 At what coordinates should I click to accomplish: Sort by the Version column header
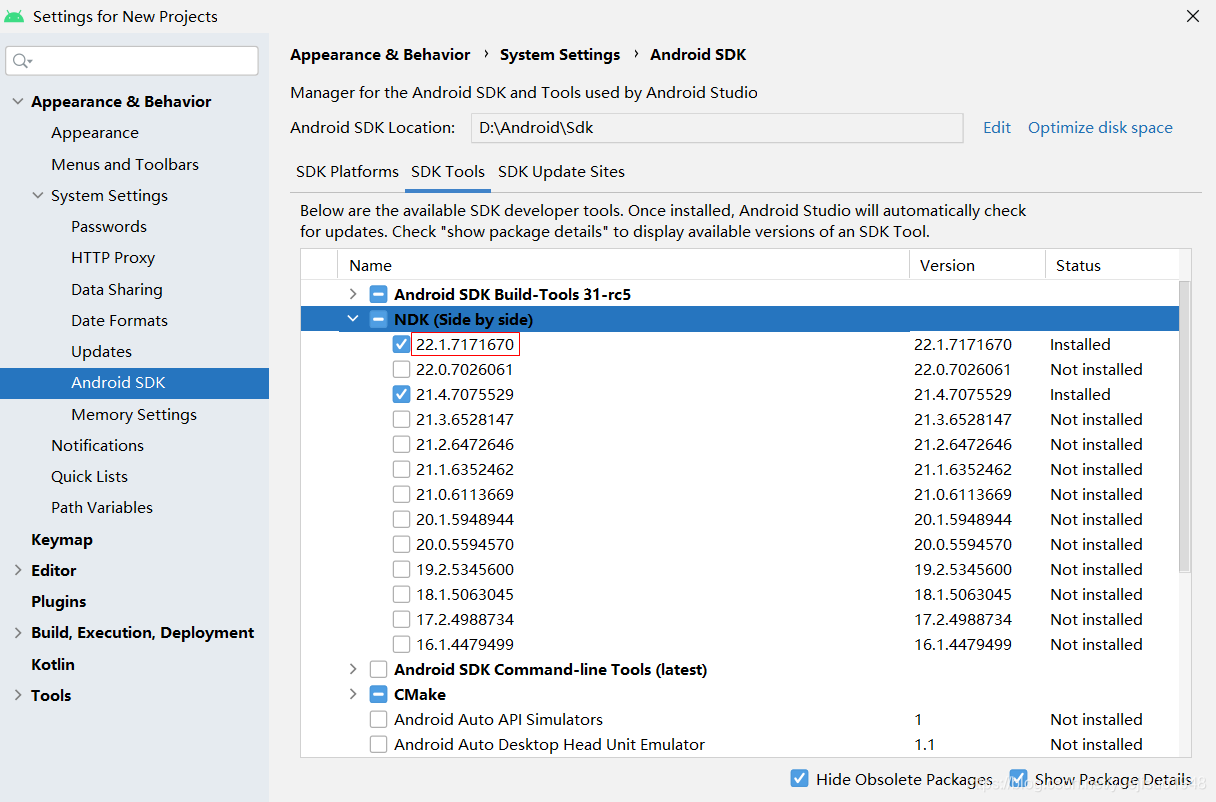(977, 265)
